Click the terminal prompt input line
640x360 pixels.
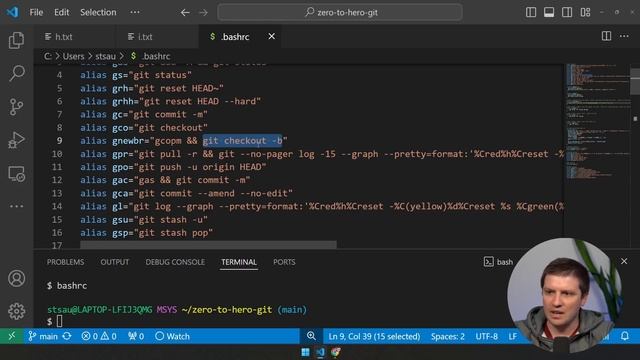54,321
